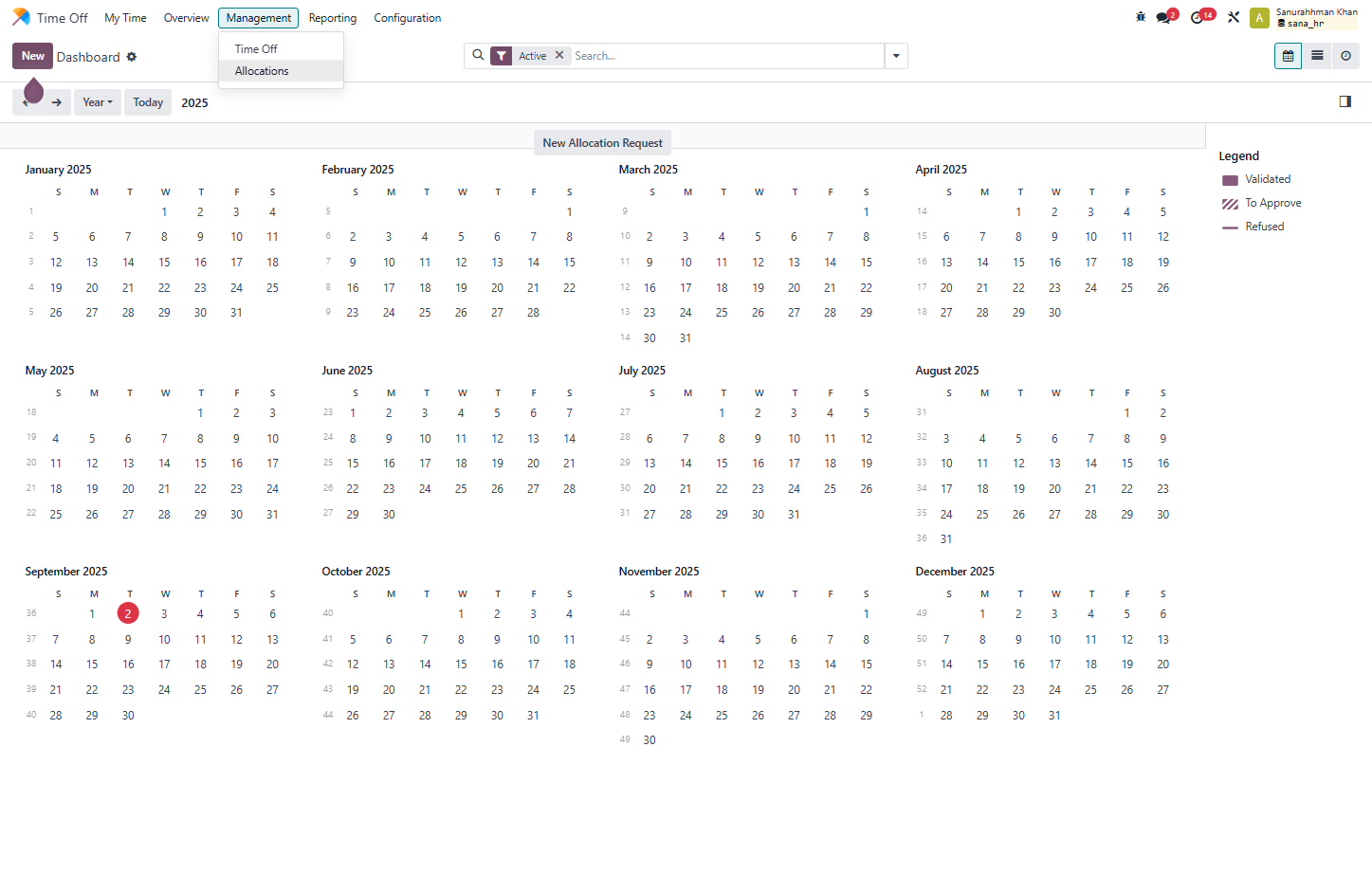Click the Today button
Image resolution: width=1372 pixels, height=874 pixels.
pos(148,102)
